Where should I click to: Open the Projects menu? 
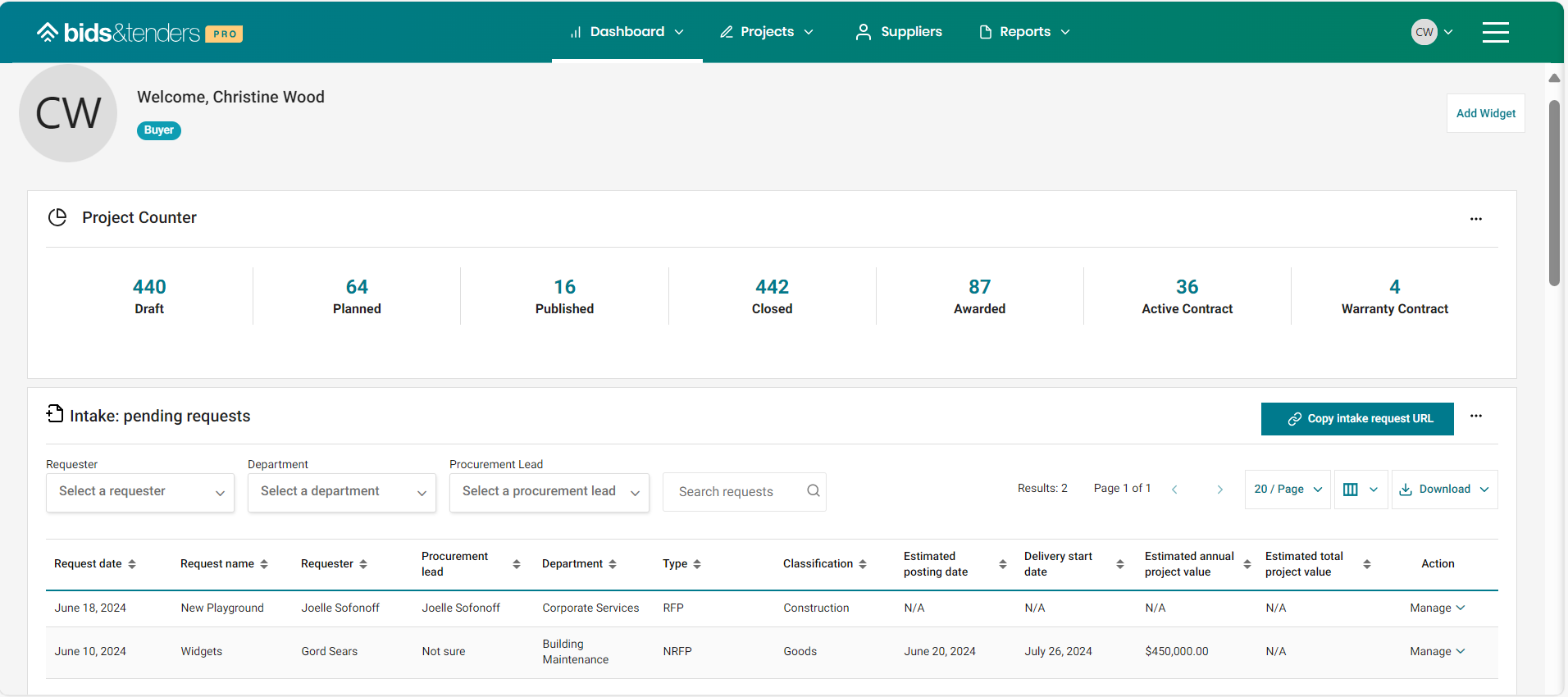pyautogui.click(x=767, y=32)
